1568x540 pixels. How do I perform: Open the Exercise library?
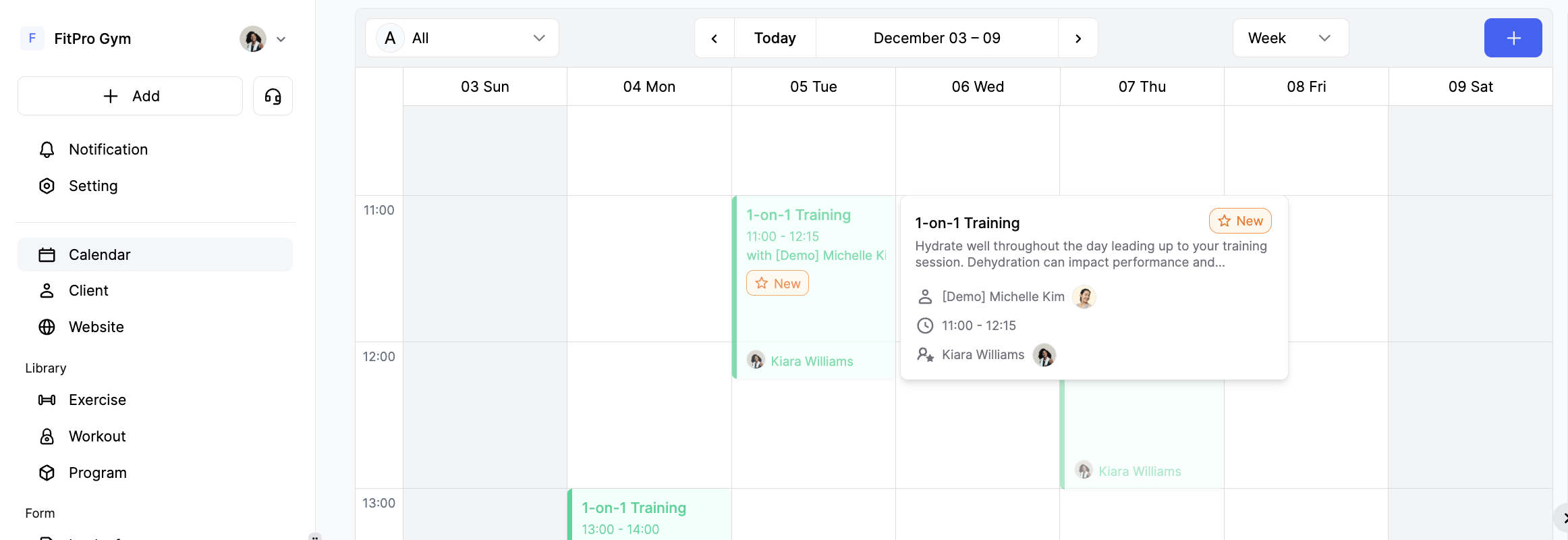click(x=97, y=400)
